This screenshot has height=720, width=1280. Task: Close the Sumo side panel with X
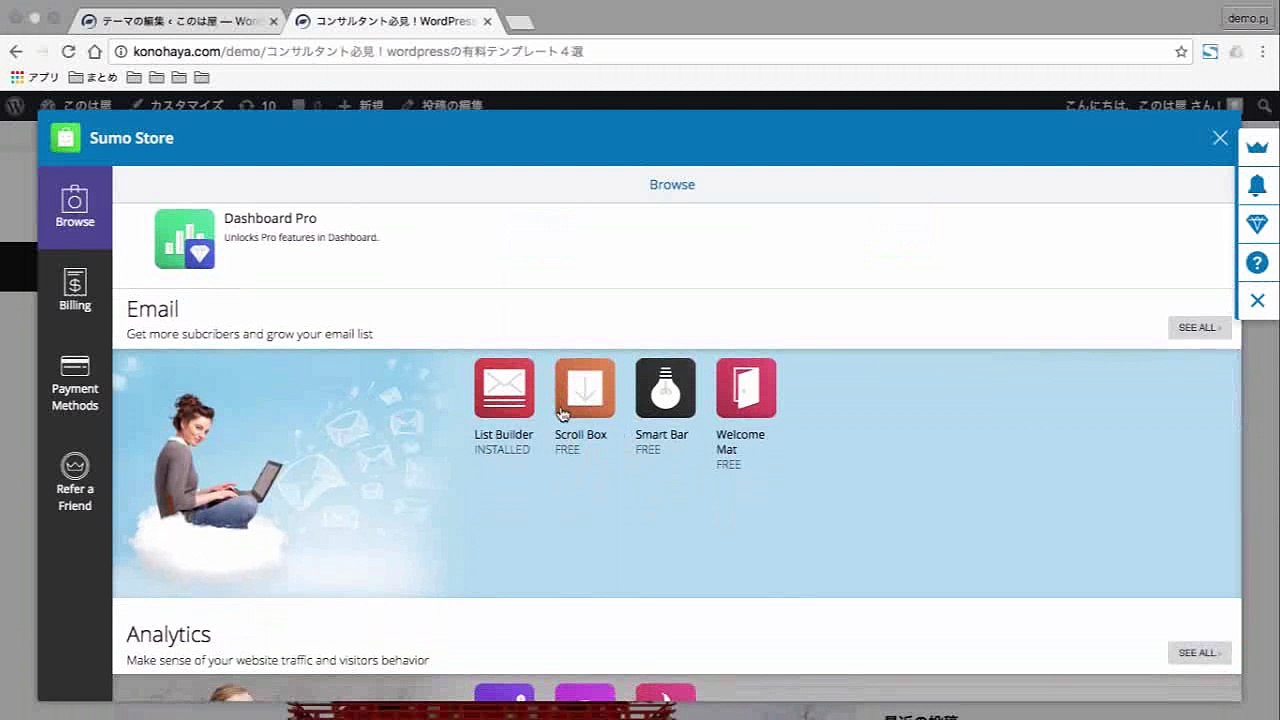(x=1257, y=301)
